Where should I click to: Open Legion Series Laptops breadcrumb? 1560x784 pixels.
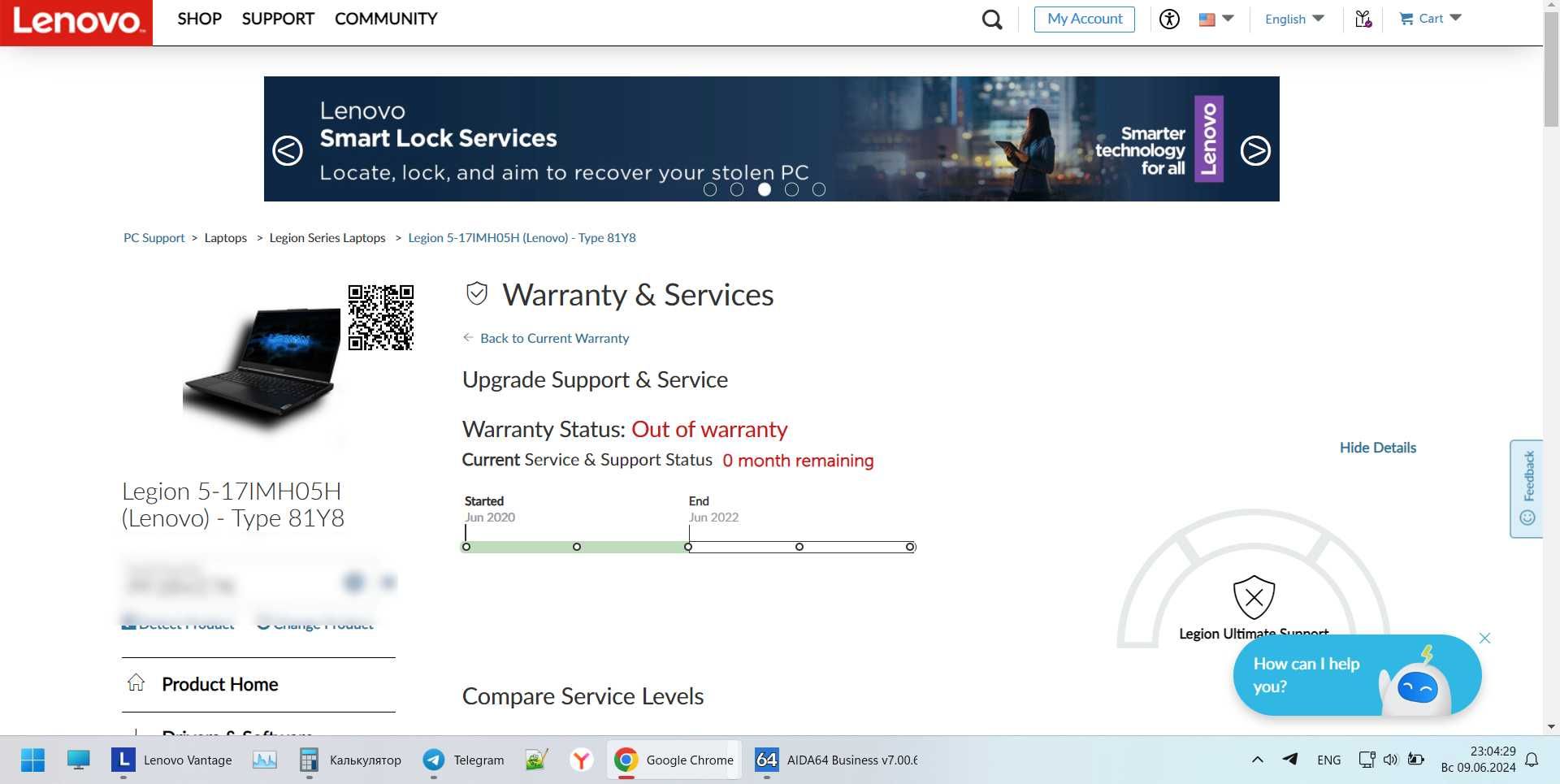(327, 238)
